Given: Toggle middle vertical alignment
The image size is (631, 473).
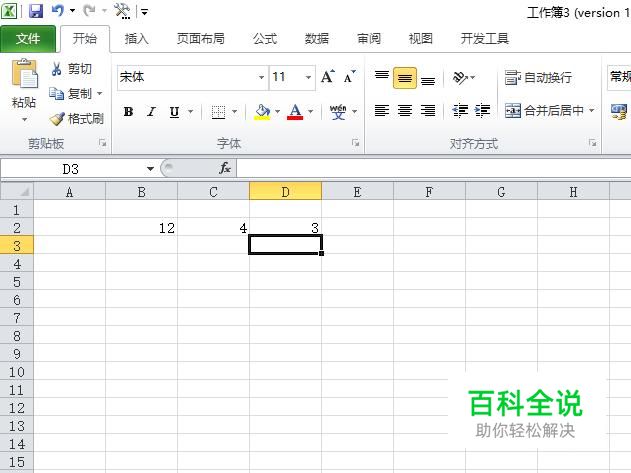Looking at the screenshot, I should (404, 77).
